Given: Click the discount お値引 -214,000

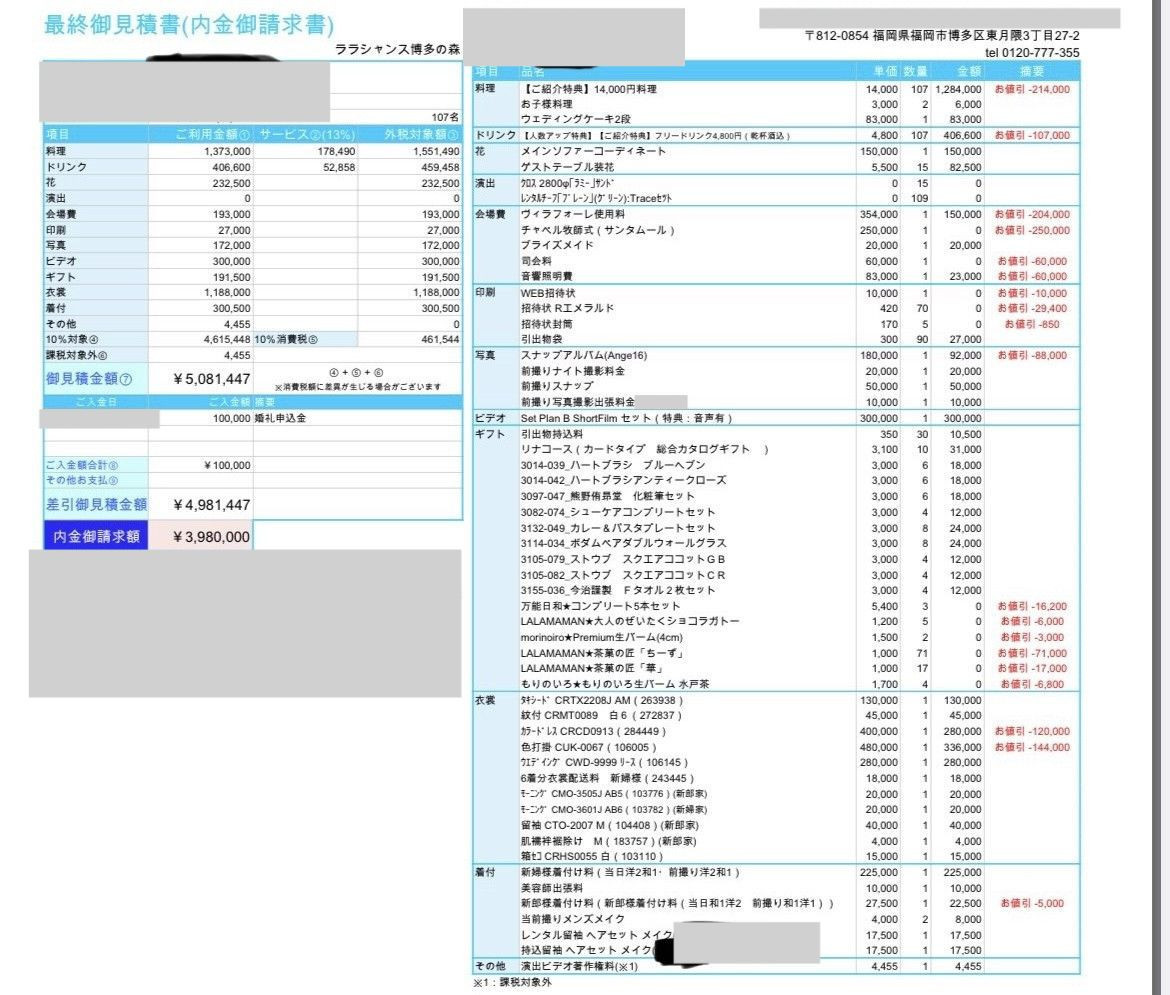Looking at the screenshot, I should (1032, 89).
